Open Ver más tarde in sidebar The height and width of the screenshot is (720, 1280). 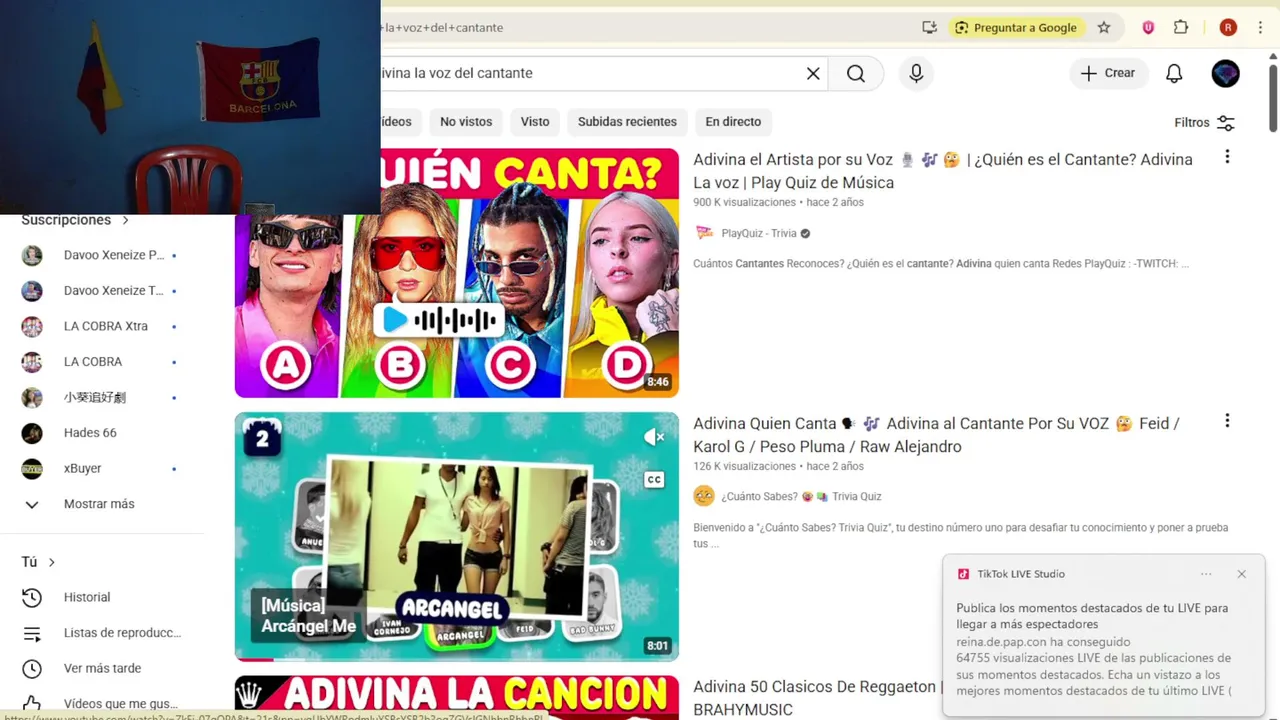point(100,668)
